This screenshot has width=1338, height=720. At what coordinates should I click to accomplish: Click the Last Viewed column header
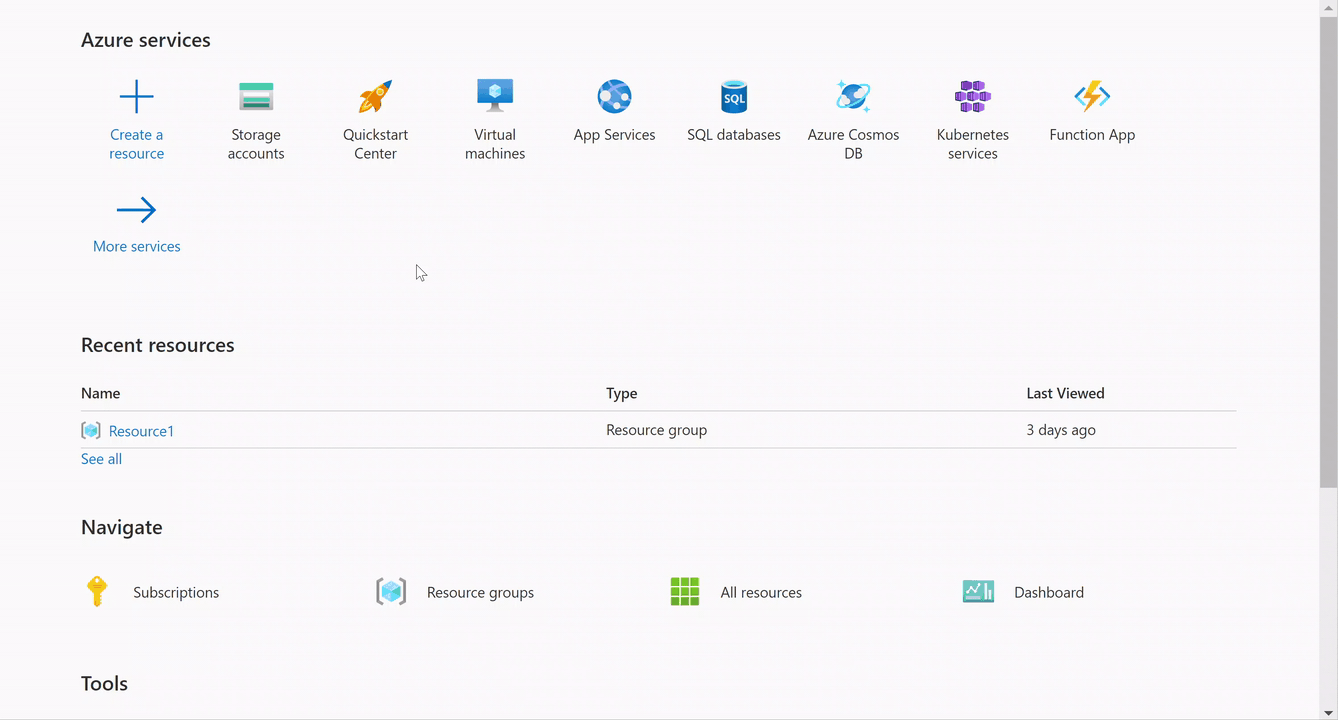click(1065, 393)
